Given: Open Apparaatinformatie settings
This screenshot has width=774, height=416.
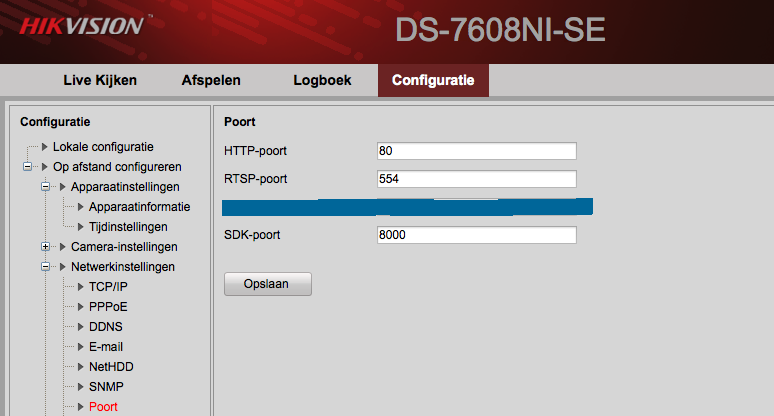Looking at the screenshot, I should click(139, 207).
